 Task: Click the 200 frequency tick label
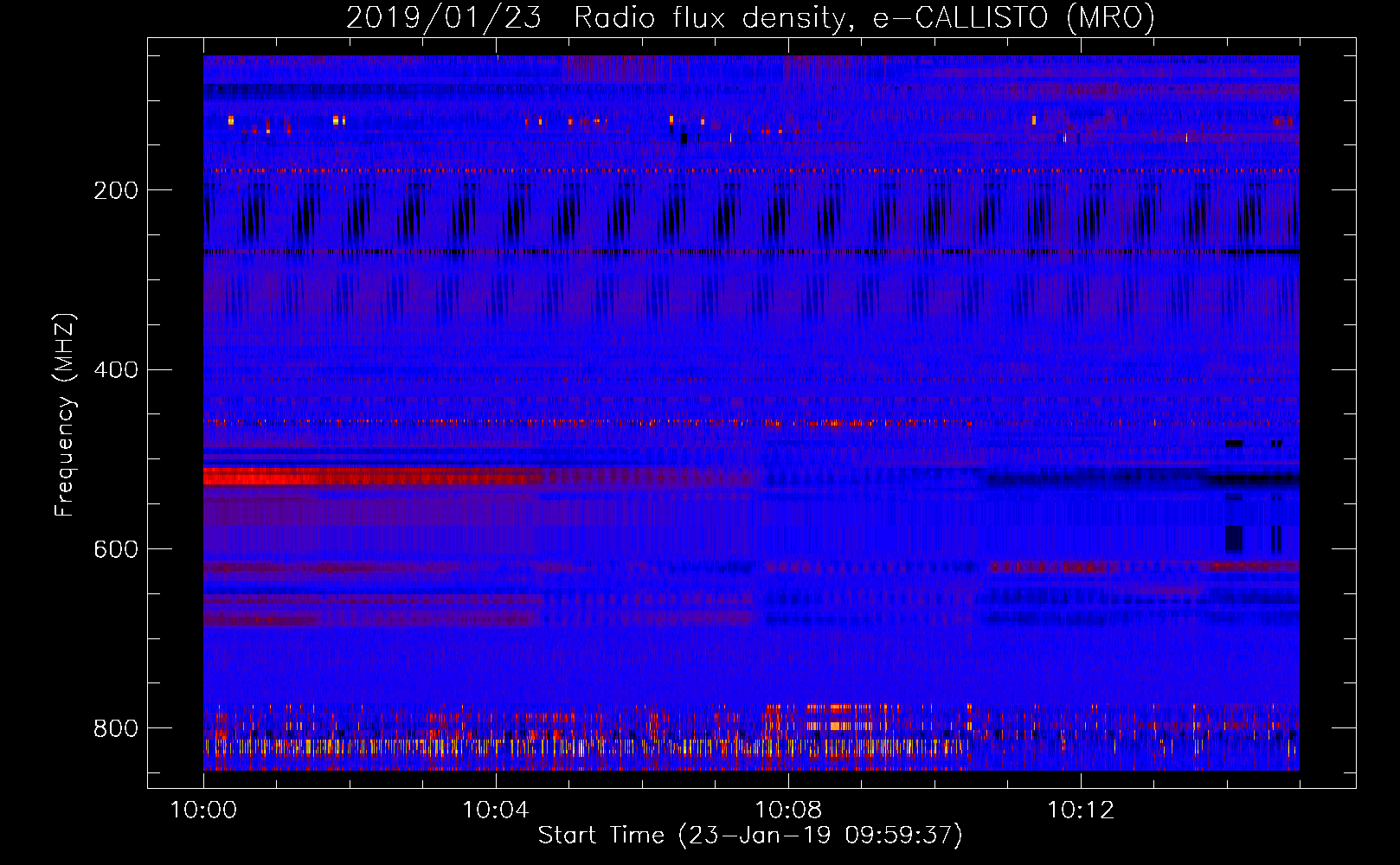pos(116,190)
